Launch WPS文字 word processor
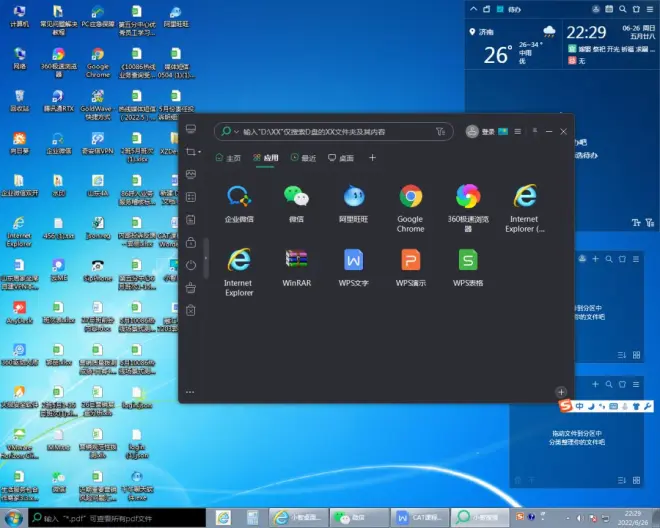Screen dimensions: 660x528 354,261
